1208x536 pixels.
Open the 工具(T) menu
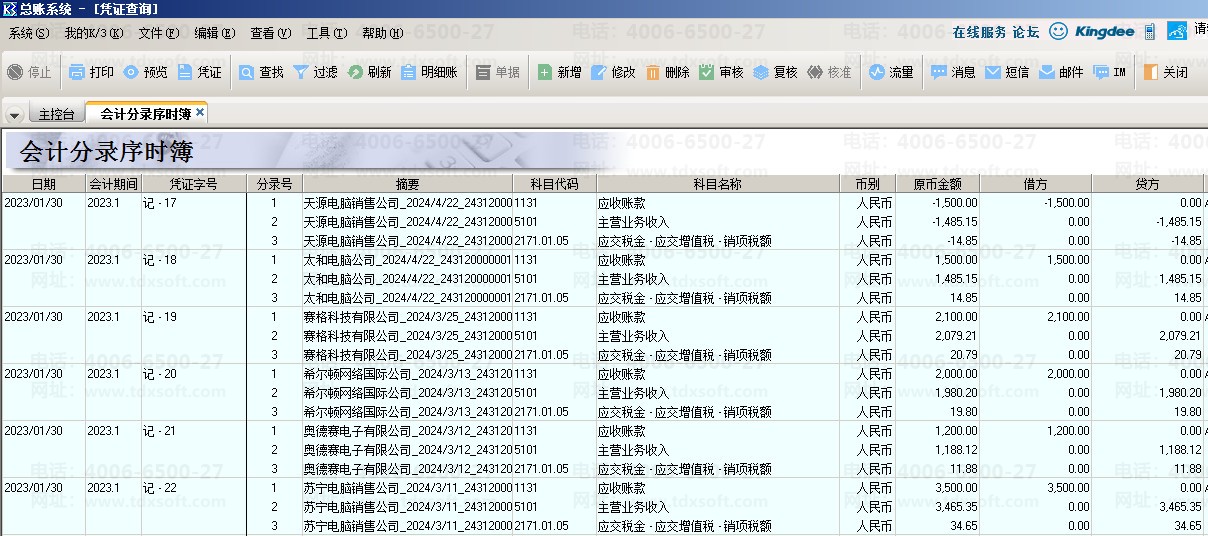327,33
